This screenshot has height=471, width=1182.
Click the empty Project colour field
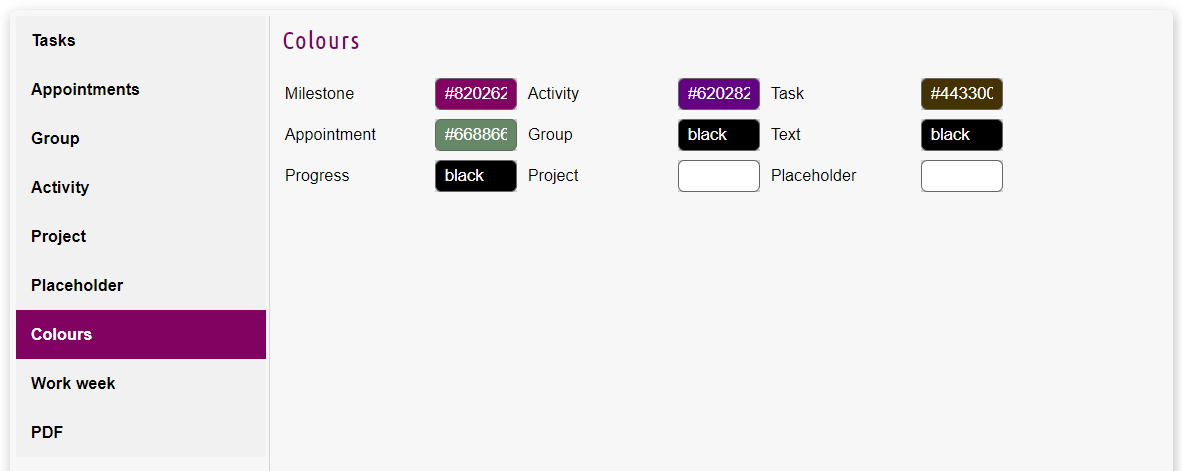click(x=719, y=176)
